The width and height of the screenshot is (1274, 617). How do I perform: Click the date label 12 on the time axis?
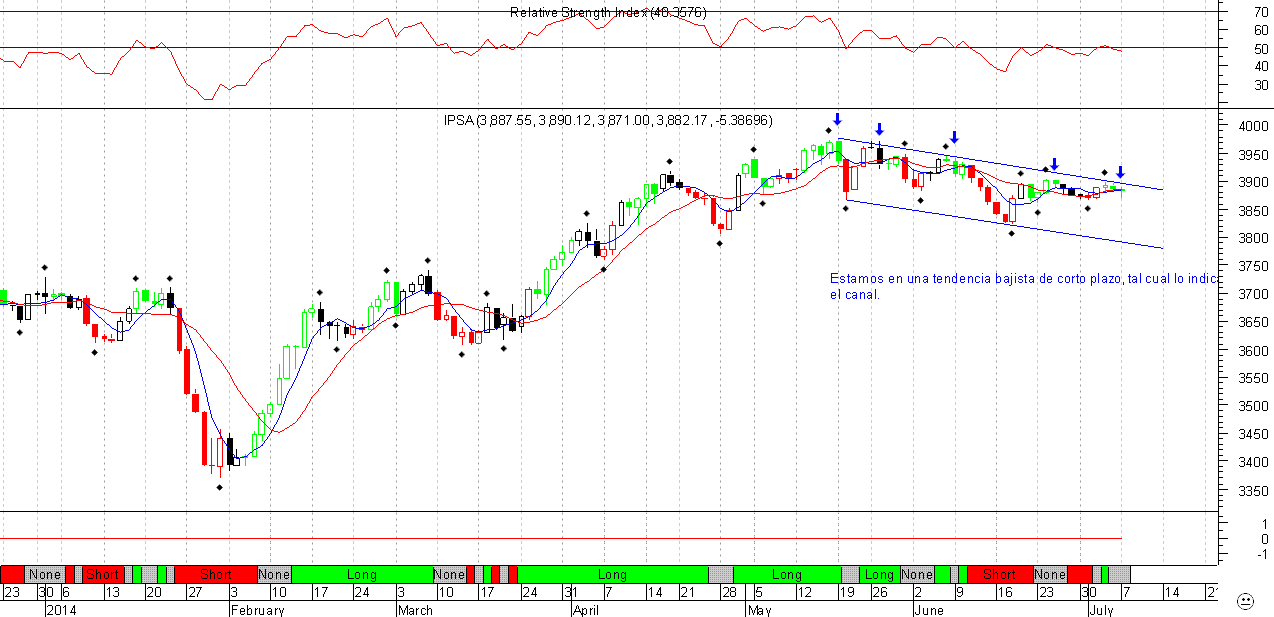(x=803, y=592)
